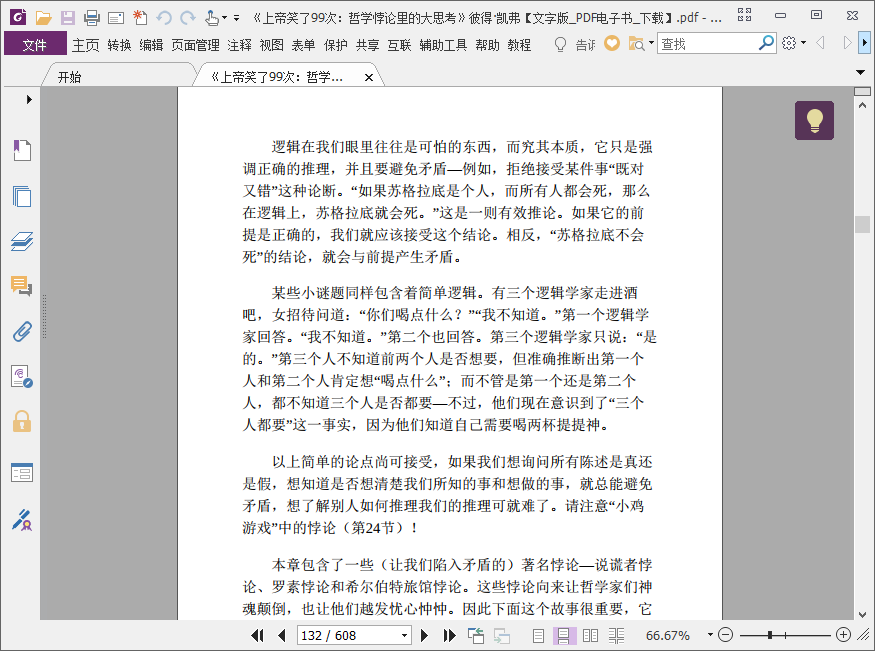Open the page number dropdown
This screenshot has height=651, width=875.
[405, 635]
